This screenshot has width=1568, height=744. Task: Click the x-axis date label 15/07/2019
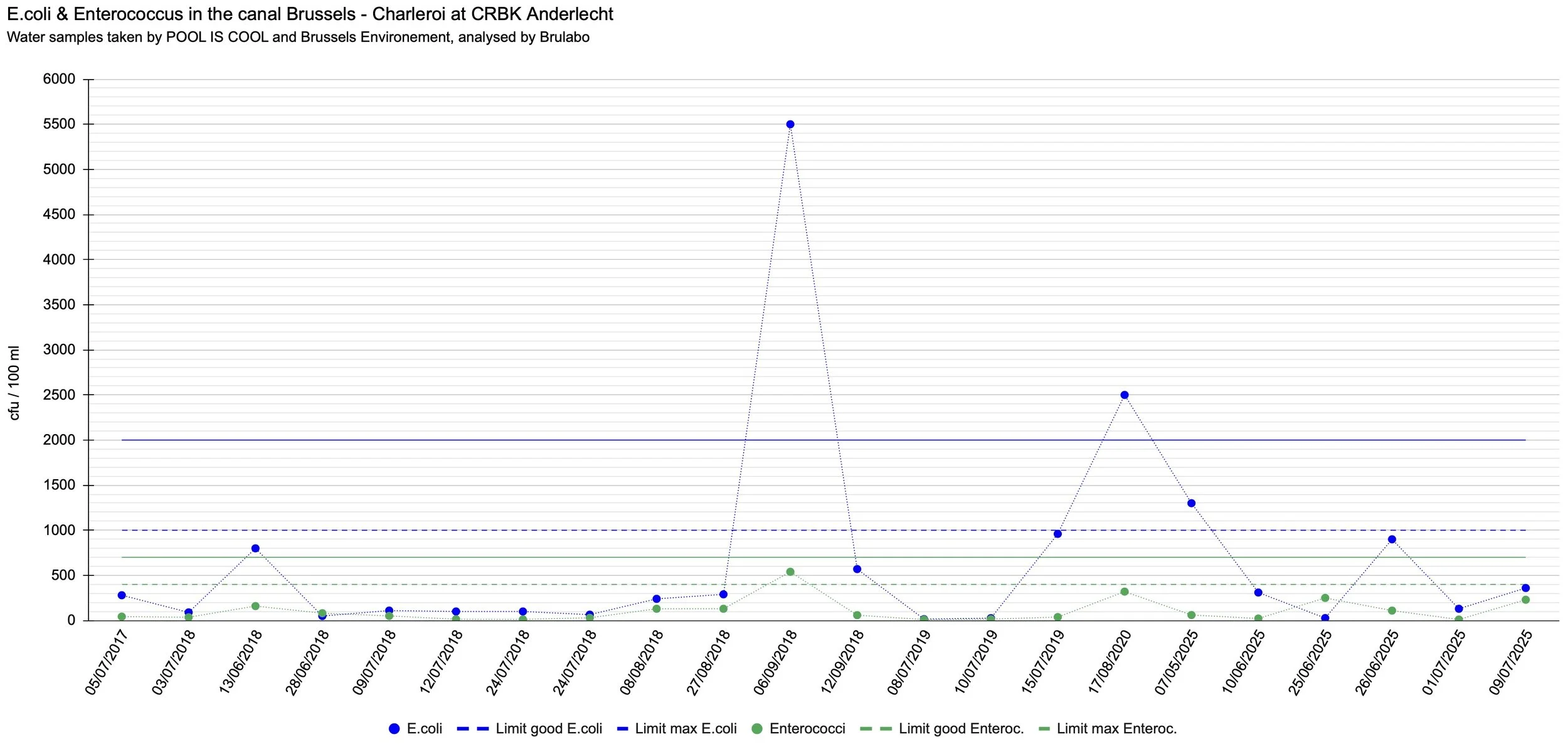point(1042,662)
